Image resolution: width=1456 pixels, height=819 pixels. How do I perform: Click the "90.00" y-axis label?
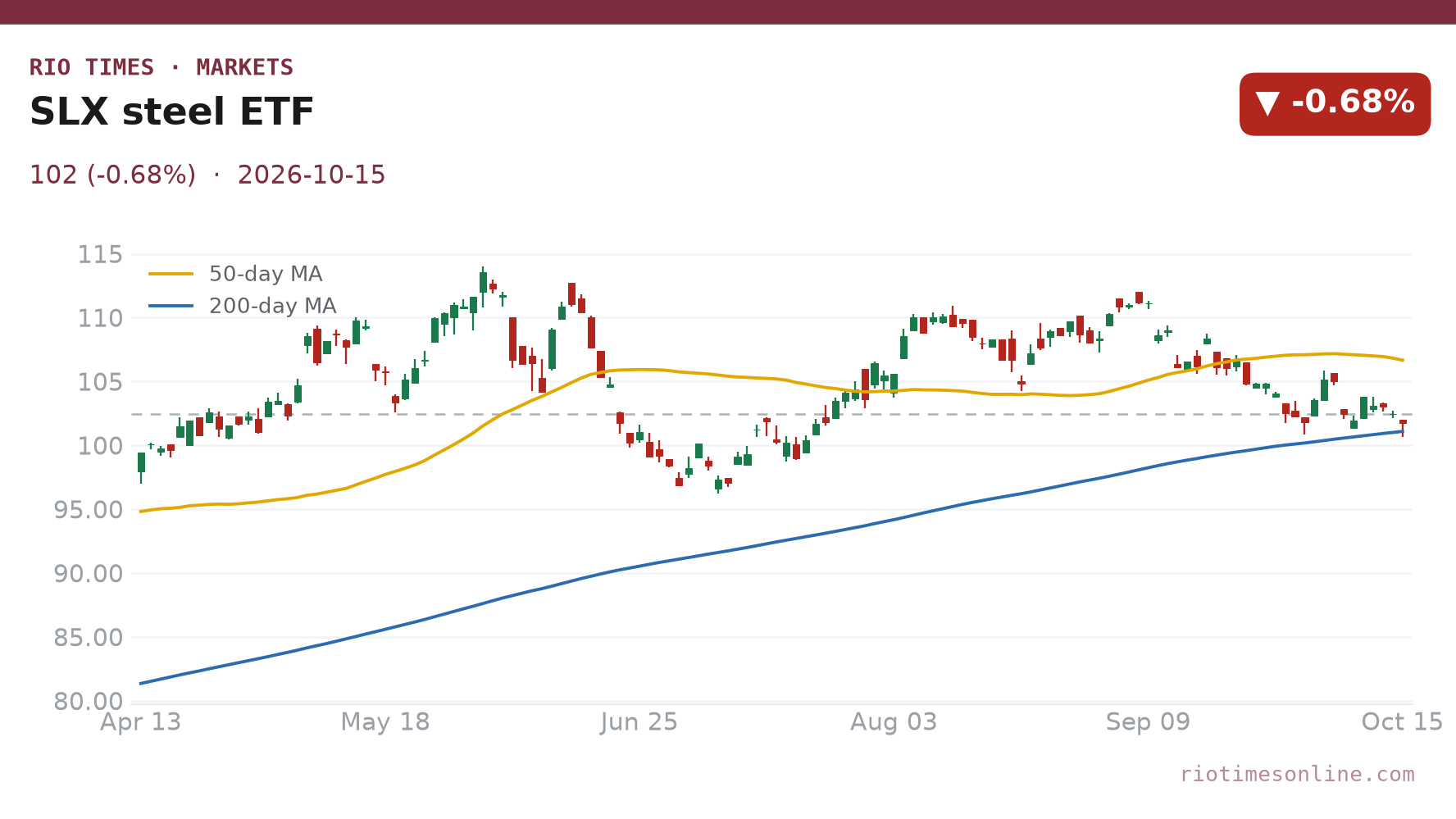(89, 574)
